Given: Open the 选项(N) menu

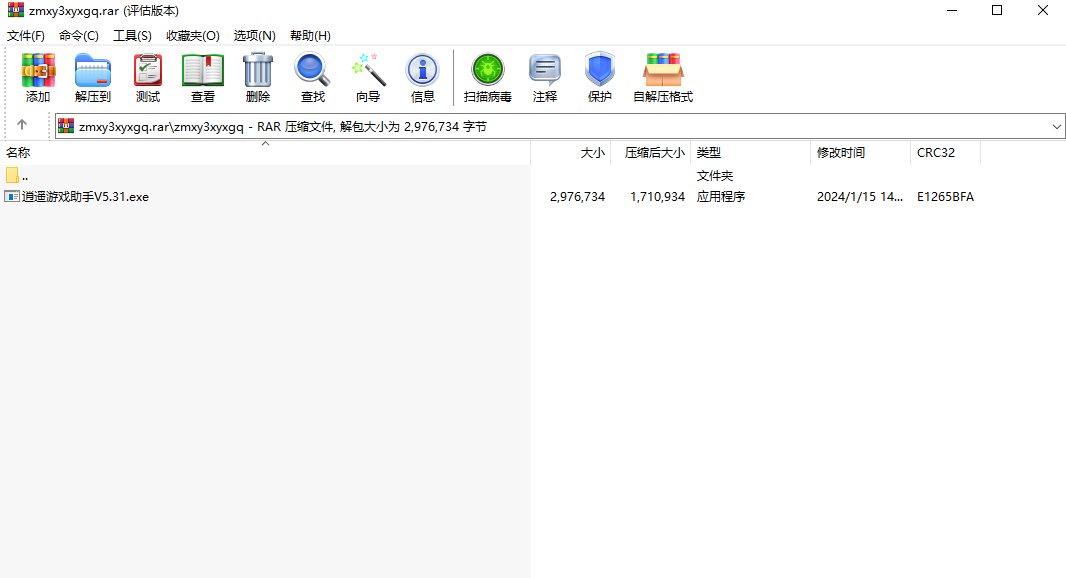Looking at the screenshot, I should [x=254, y=35].
